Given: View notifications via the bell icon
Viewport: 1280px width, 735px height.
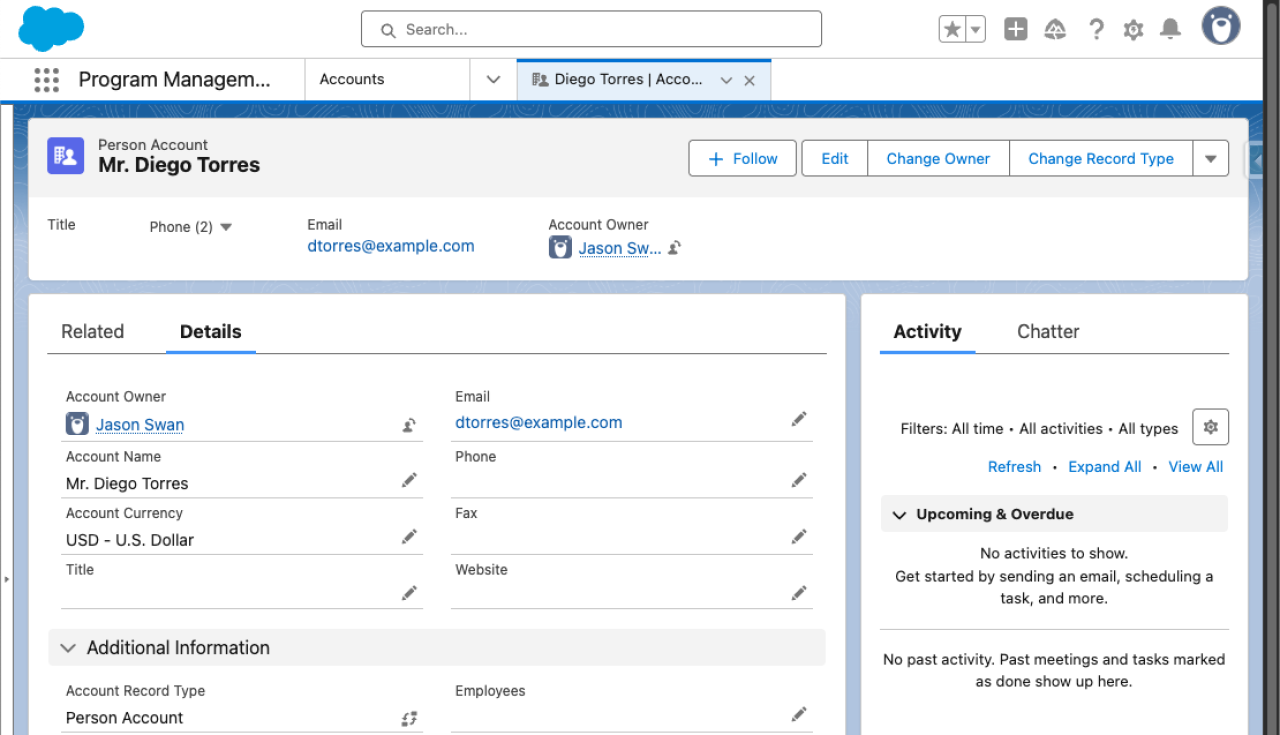Looking at the screenshot, I should coord(1170,29).
